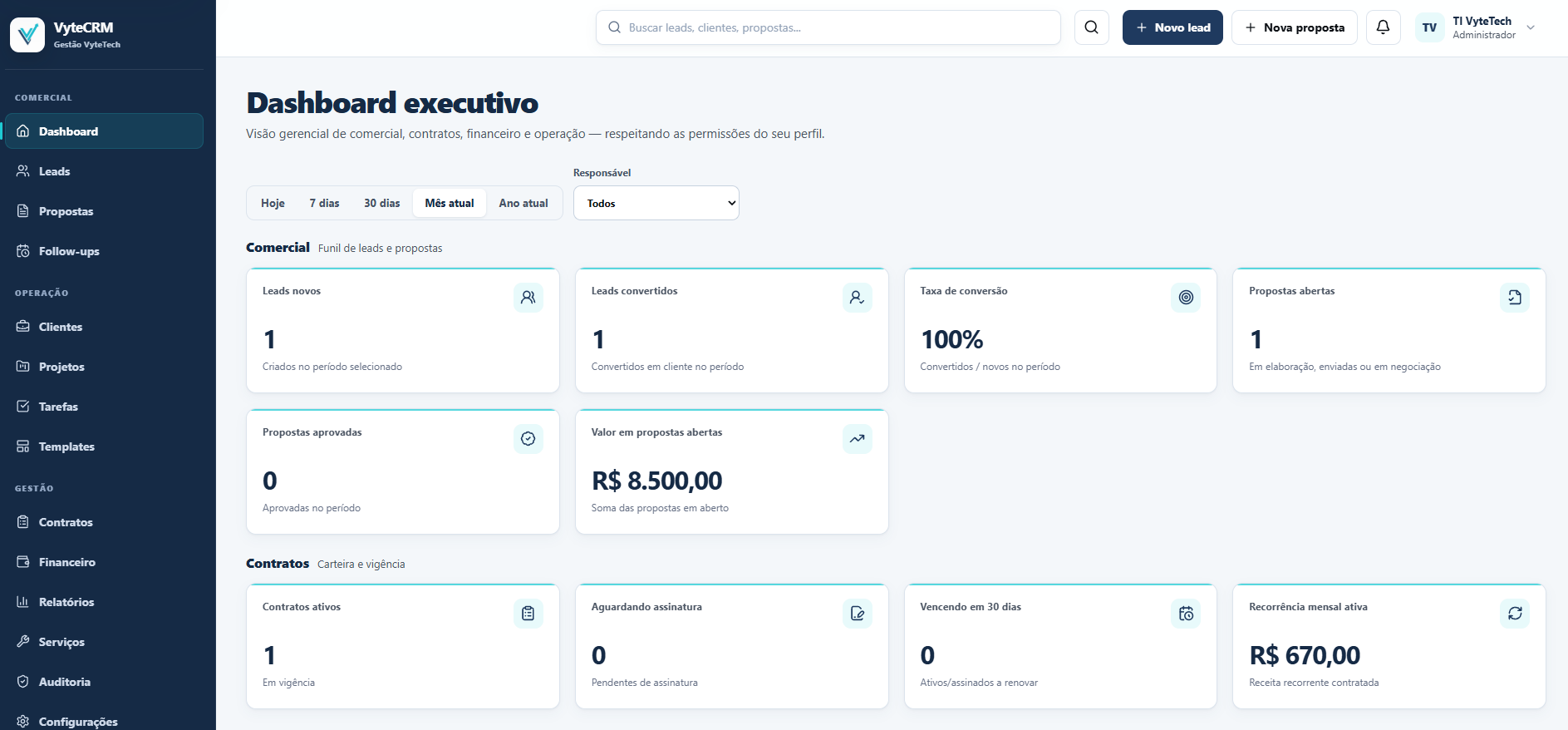Click the VyteCRM logo icon

pos(27,35)
